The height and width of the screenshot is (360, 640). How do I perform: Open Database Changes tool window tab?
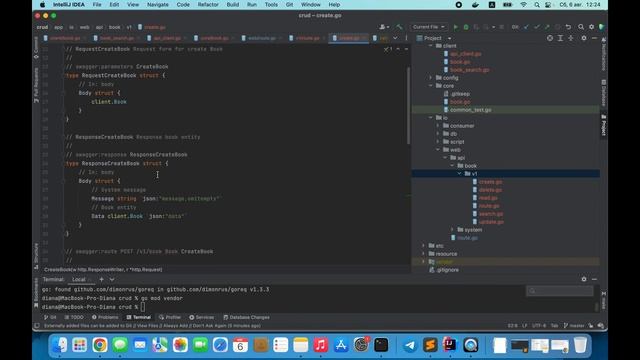[x=246, y=317]
